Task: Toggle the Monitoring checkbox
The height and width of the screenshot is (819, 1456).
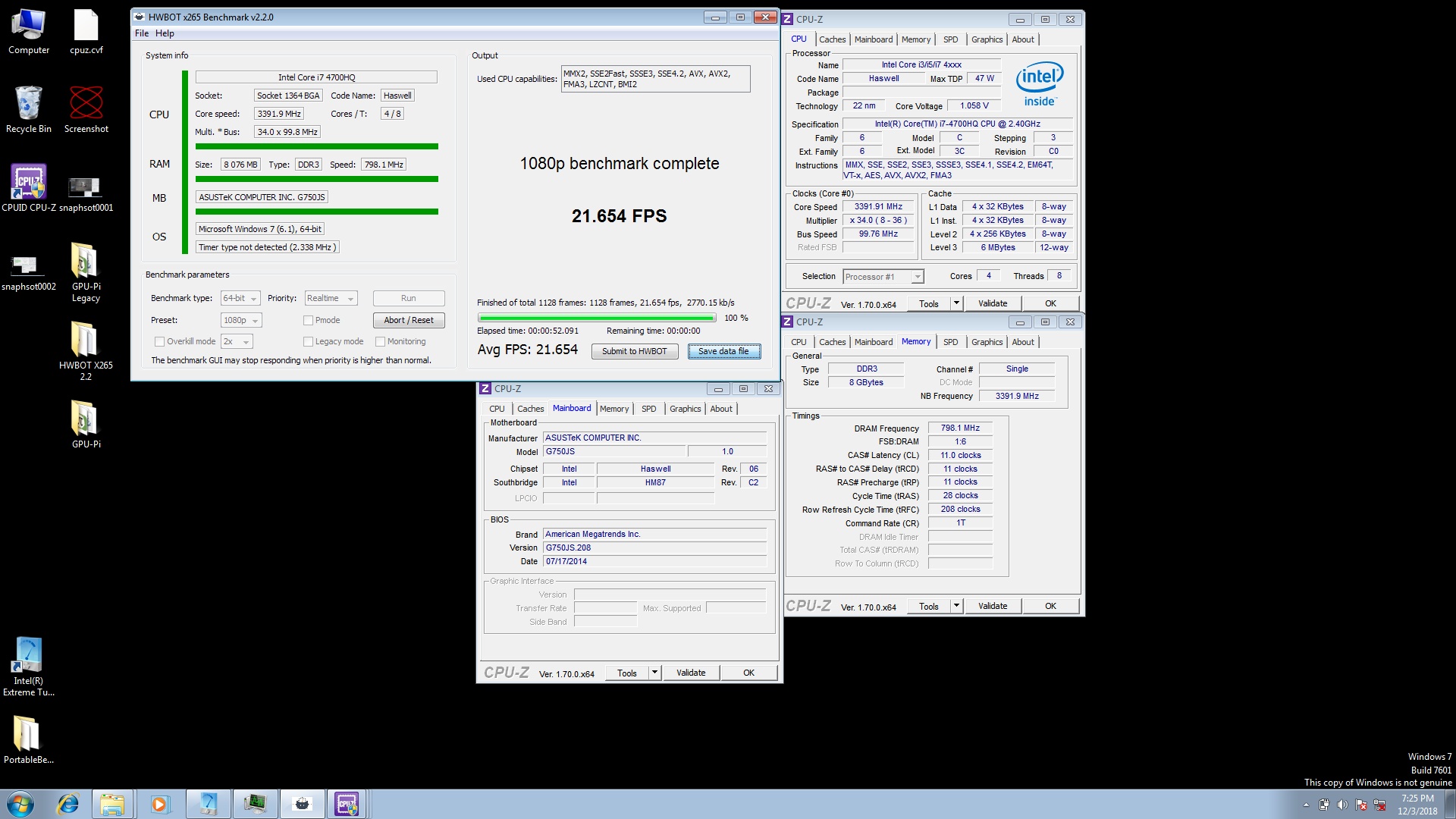Action: (x=380, y=341)
